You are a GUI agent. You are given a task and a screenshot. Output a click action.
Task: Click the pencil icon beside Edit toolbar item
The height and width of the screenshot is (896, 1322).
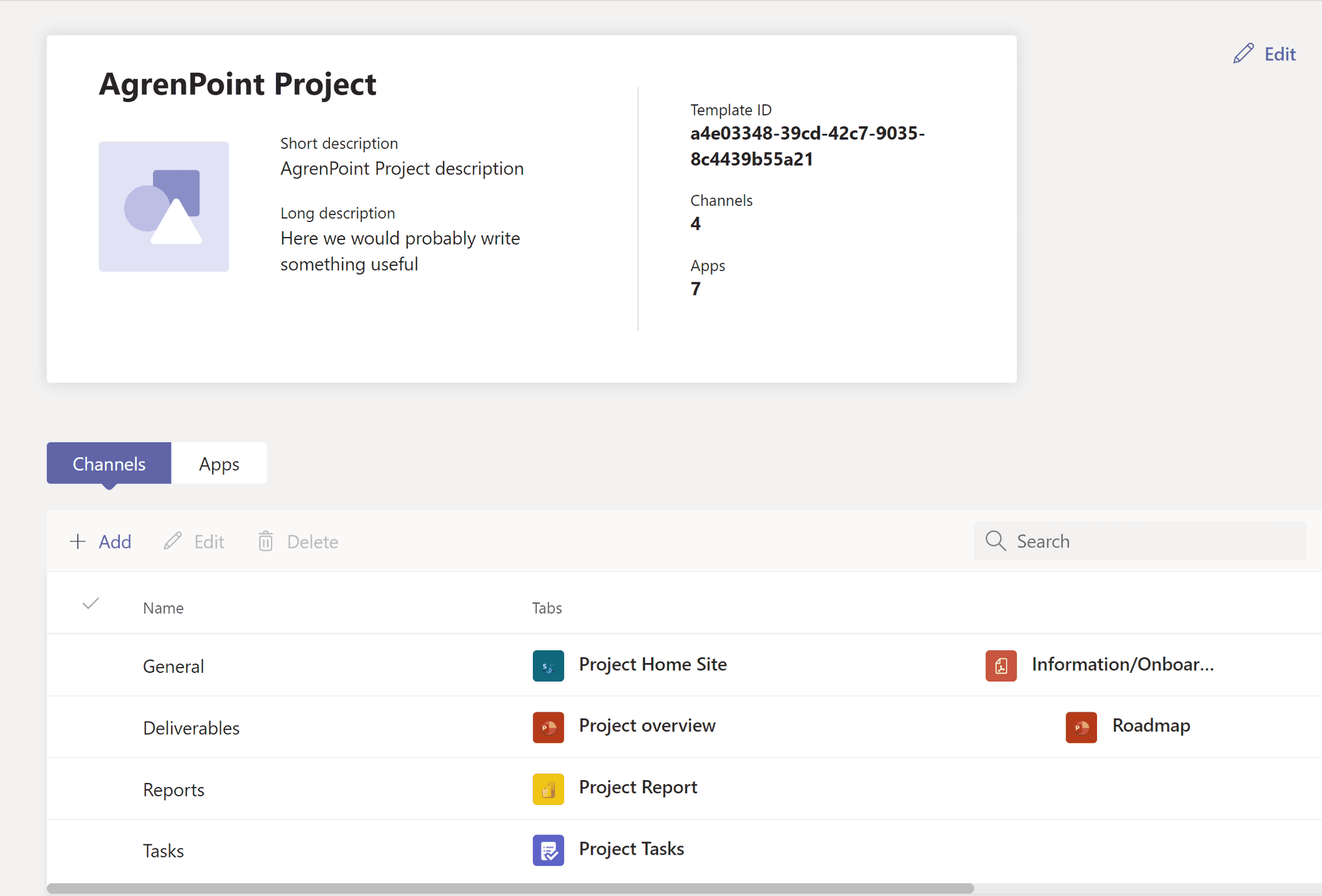point(172,541)
